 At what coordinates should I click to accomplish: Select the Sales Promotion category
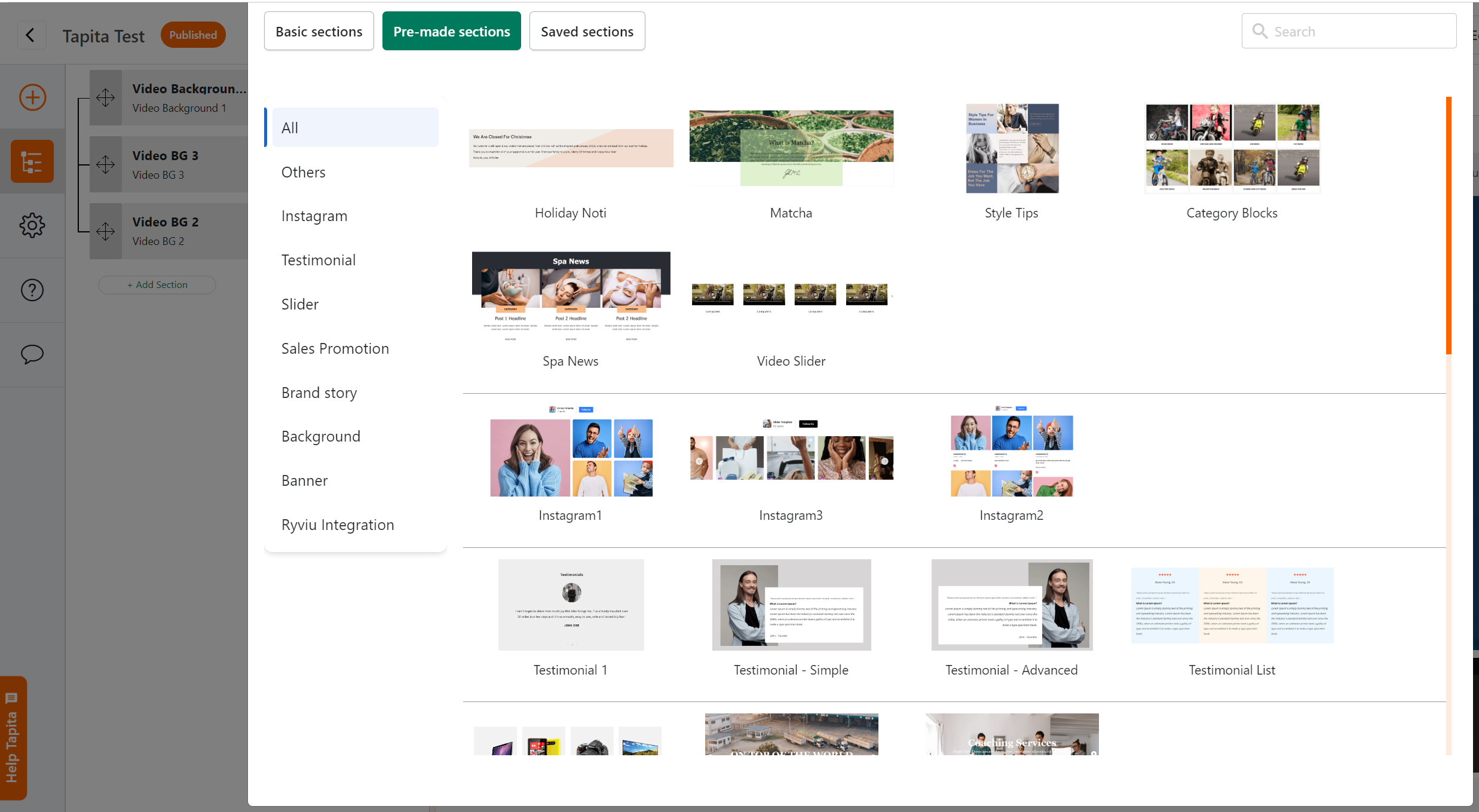pos(335,348)
